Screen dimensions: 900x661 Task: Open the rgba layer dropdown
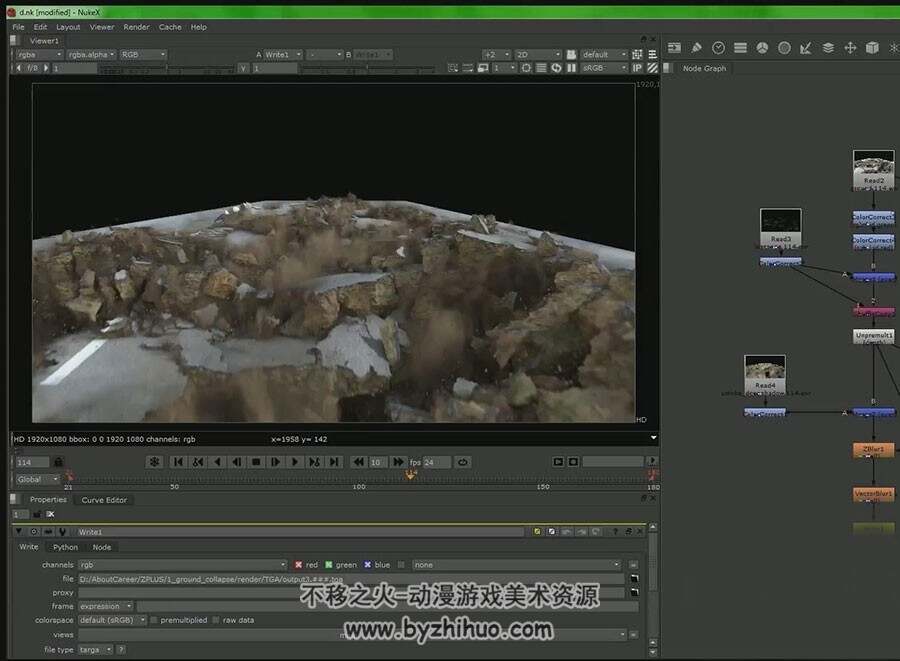tap(39, 55)
